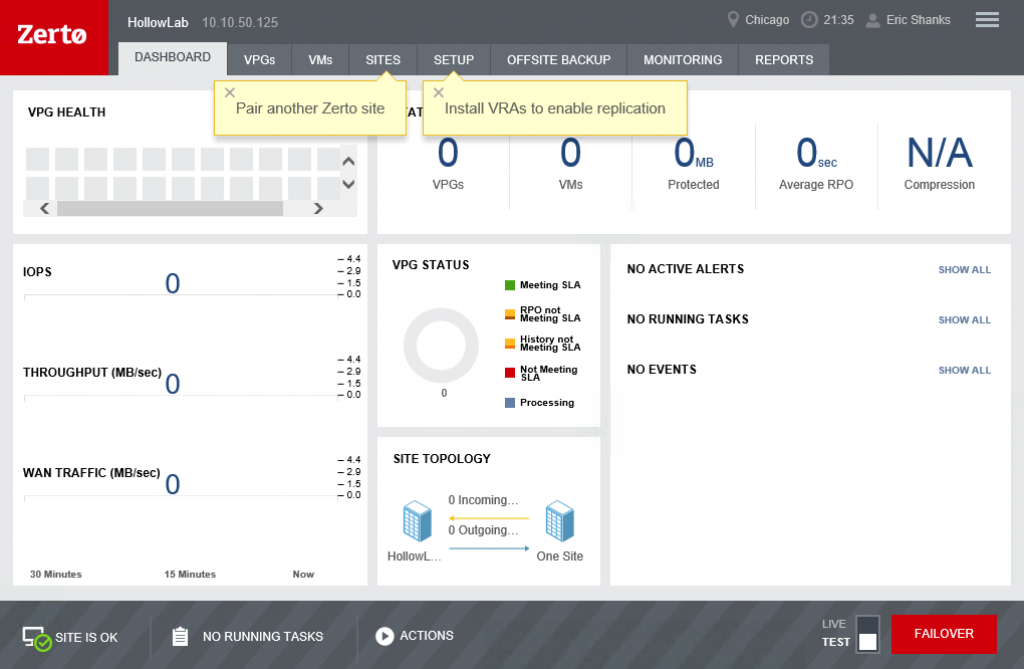This screenshot has height=669, width=1024.
Task: Click the VPG Health horizontal scrollbar
Action: pos(170,208)
